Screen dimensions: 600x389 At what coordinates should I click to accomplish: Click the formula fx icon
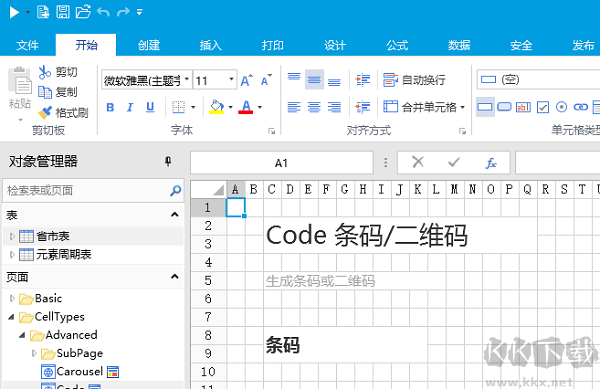(491, 163)
